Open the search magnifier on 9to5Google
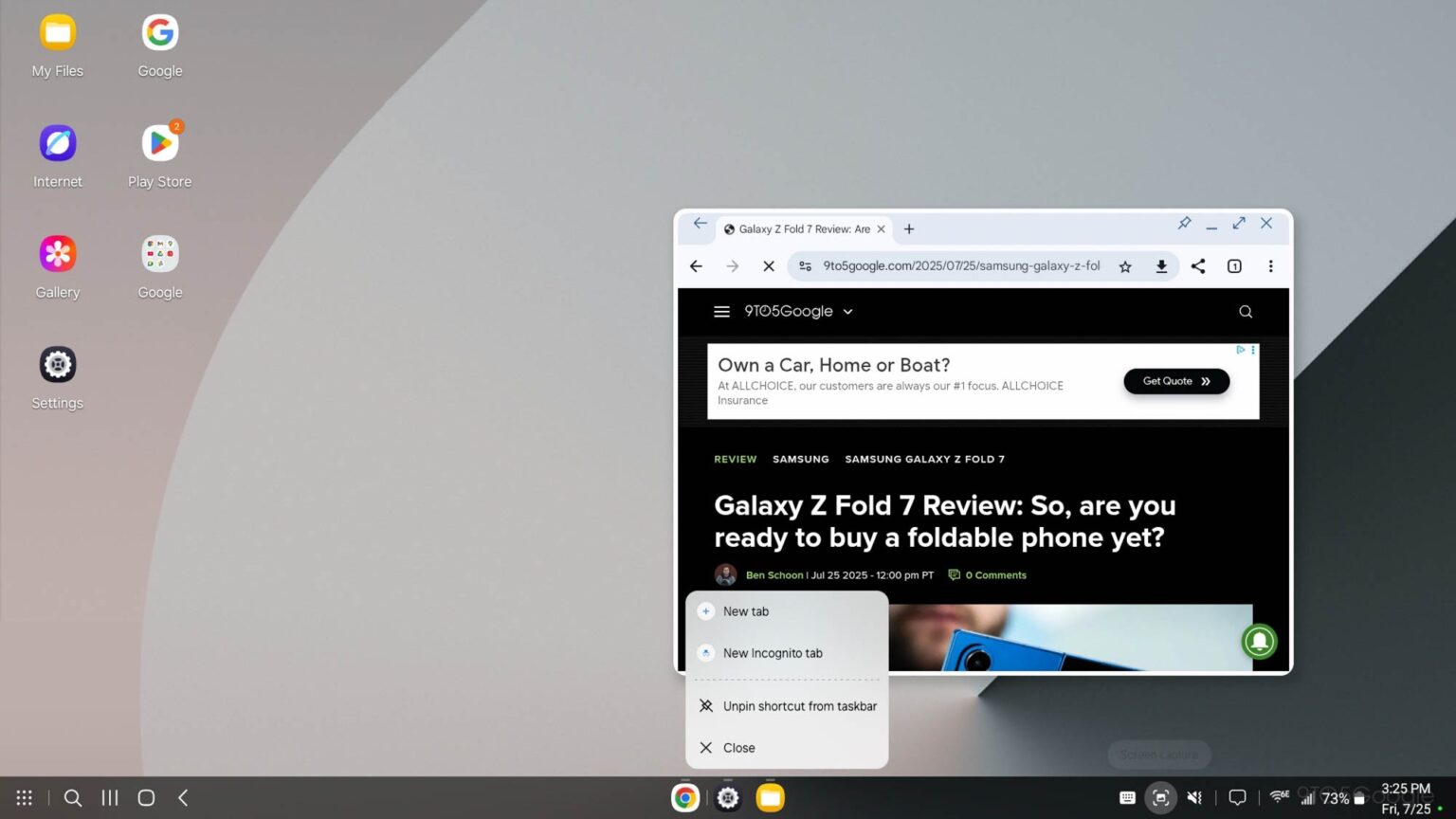This screenshot has width=1456, height=819. (1245, 311)
